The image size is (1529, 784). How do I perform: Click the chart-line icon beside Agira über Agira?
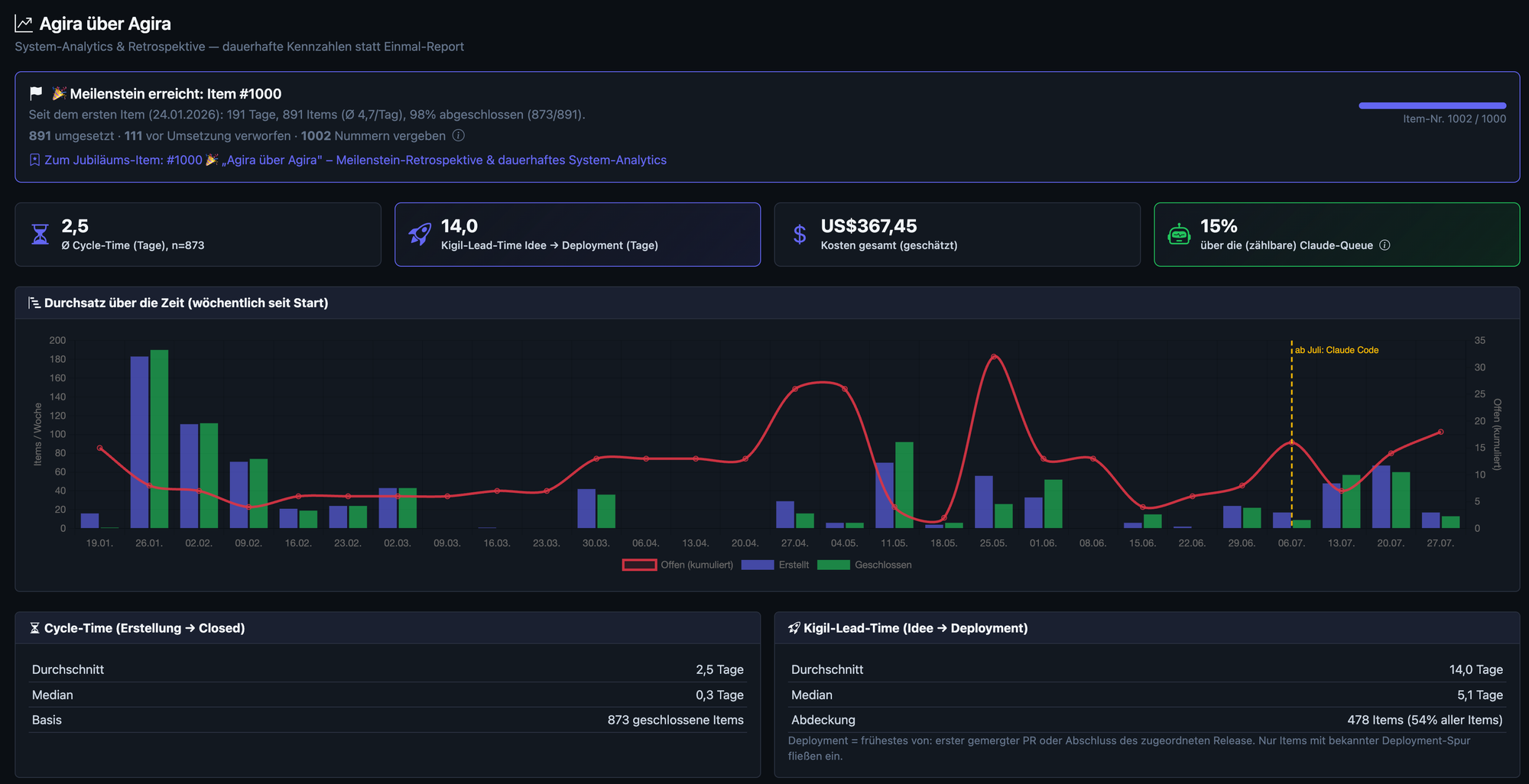[x=24, y=24]
